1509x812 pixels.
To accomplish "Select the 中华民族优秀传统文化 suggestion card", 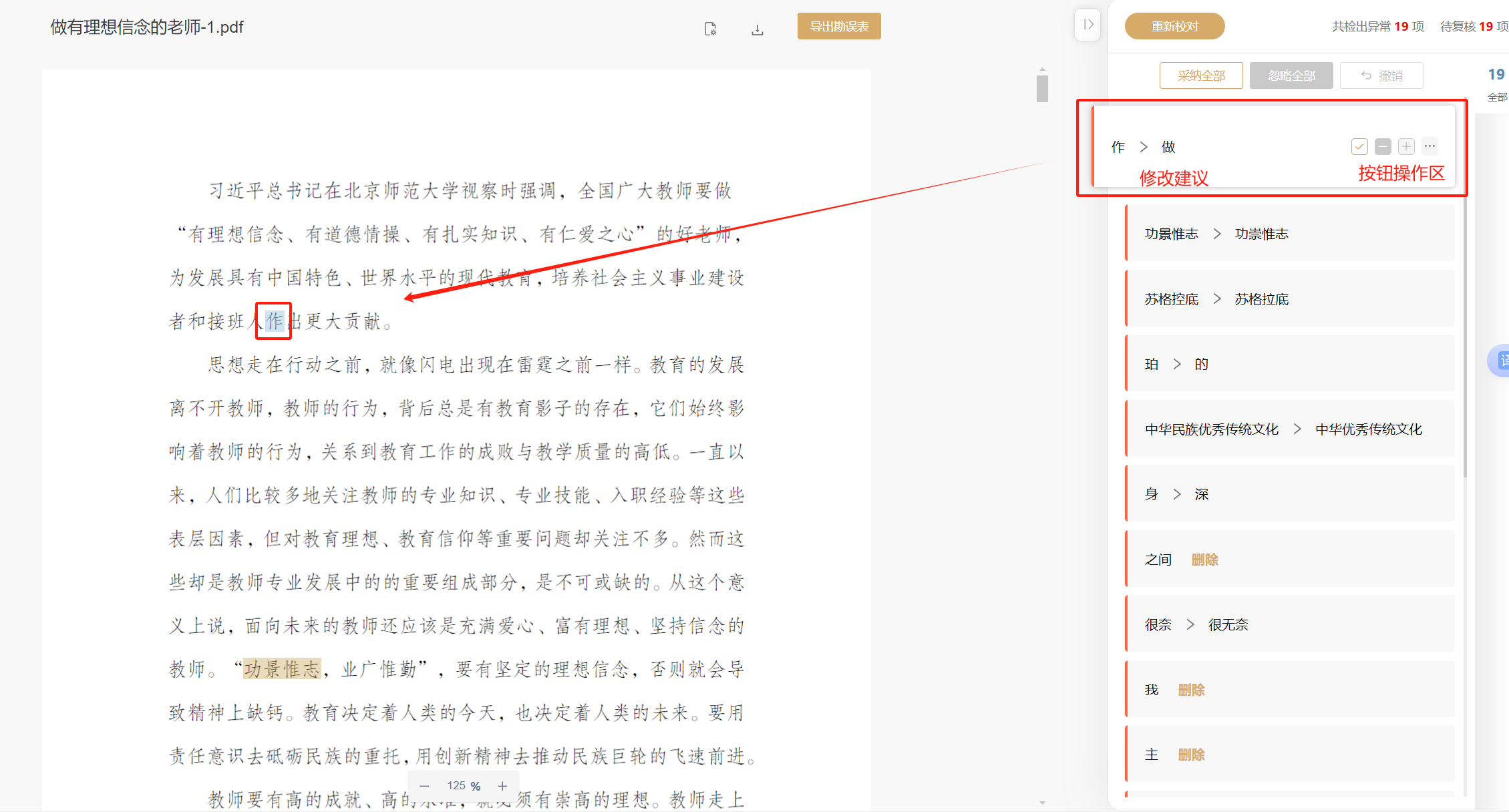I will click(1290, 429).
